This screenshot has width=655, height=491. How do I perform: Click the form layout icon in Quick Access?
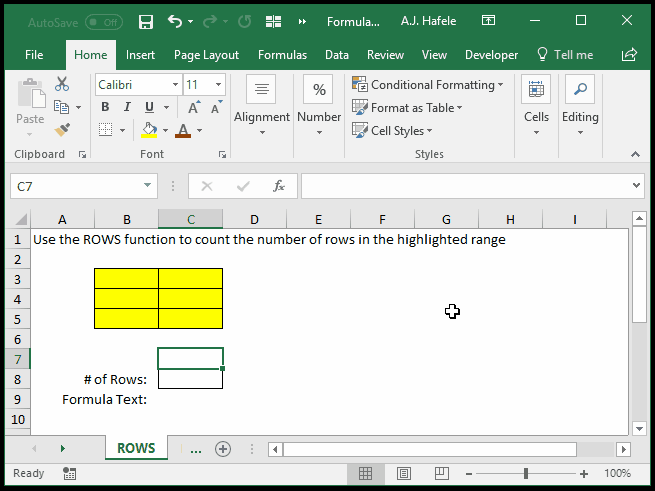click(x=273, y=21)
